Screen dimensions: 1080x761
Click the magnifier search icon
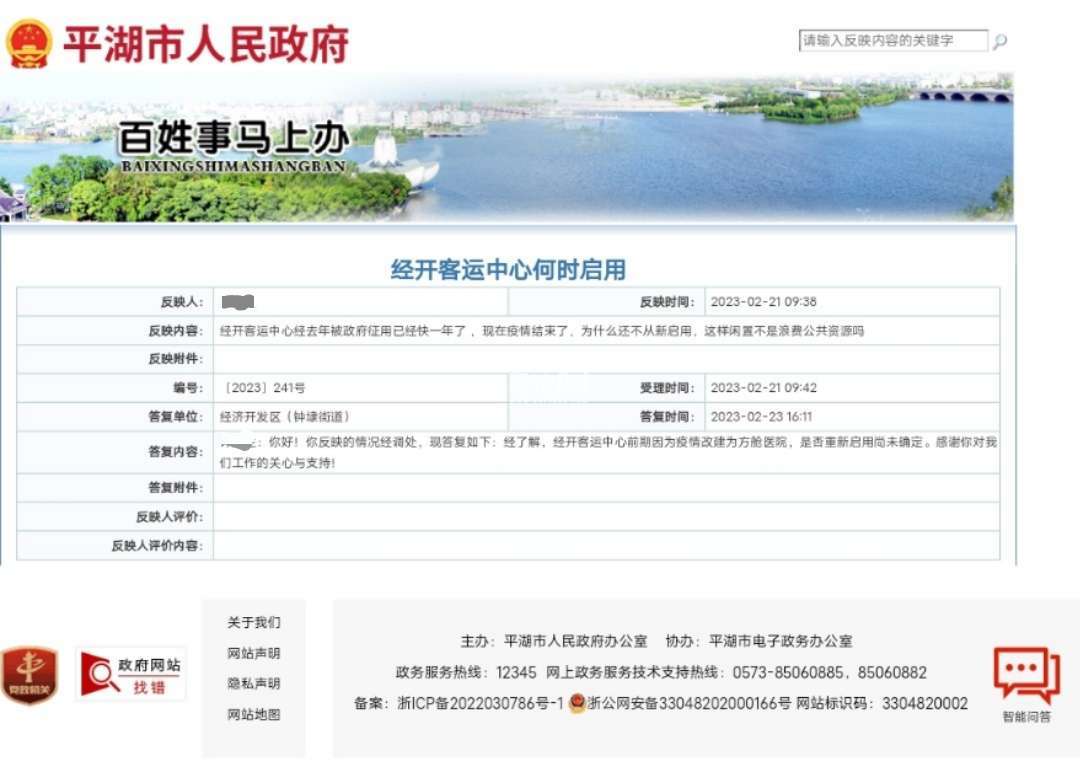click(x=999, y=41)
